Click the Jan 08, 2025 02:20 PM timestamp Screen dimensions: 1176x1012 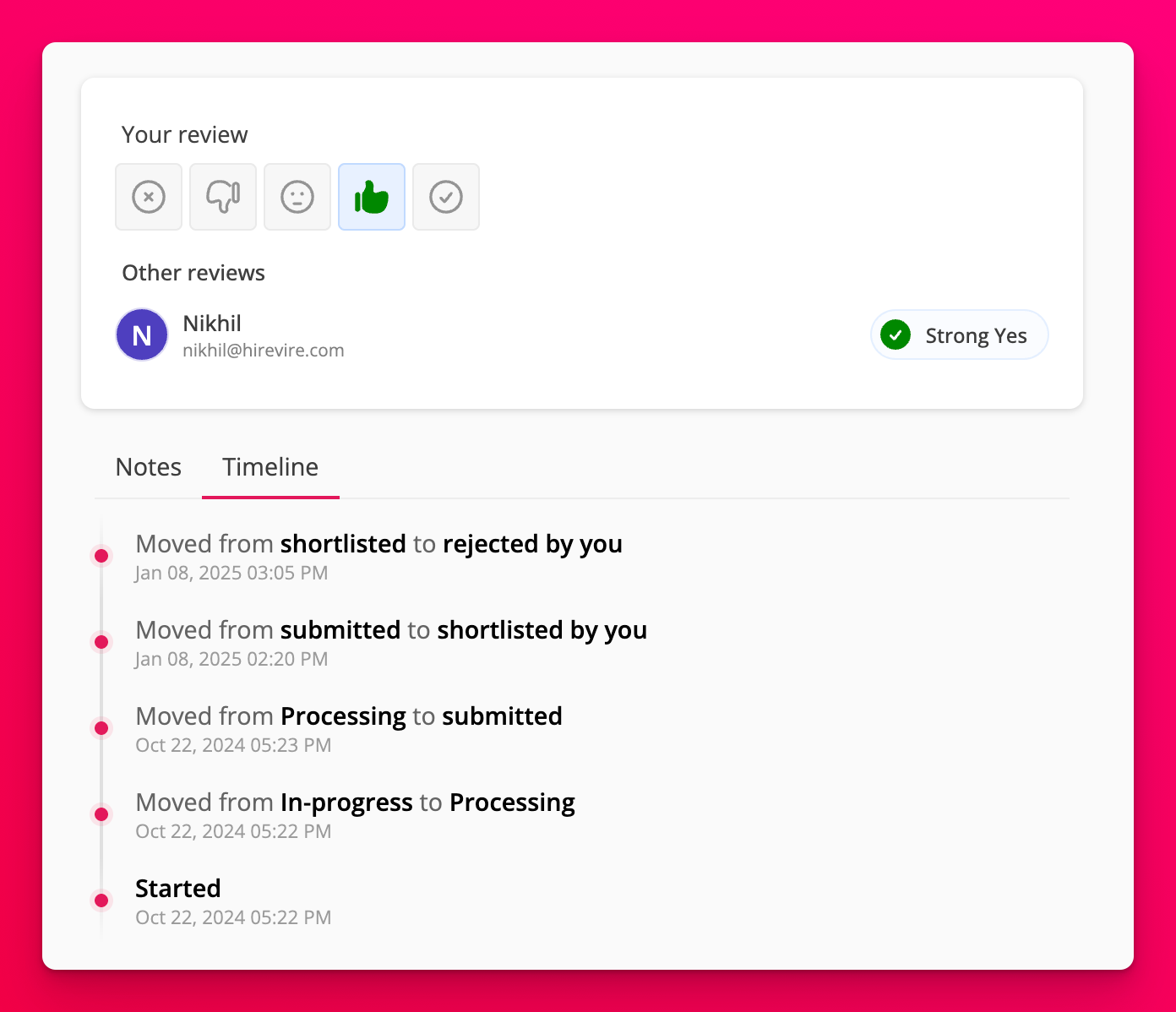231,659
